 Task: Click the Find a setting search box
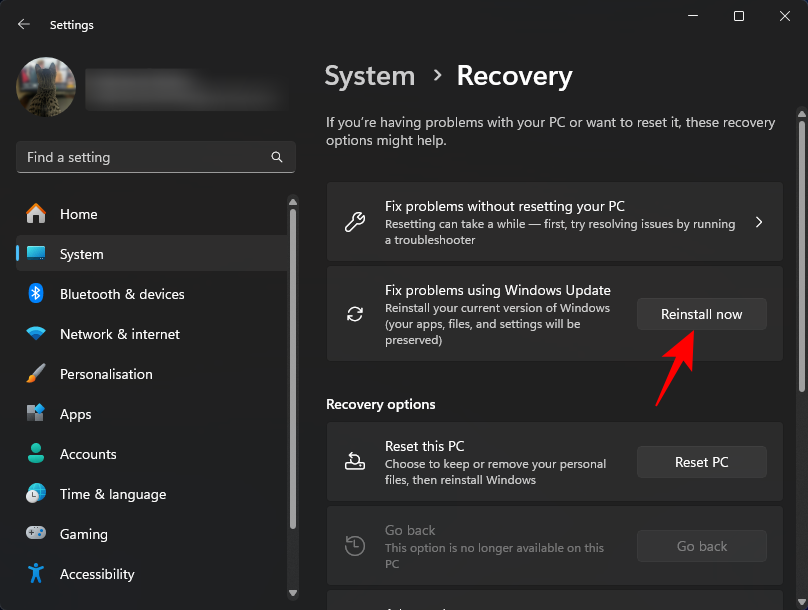pyautogui.click(x=156, y=157)
